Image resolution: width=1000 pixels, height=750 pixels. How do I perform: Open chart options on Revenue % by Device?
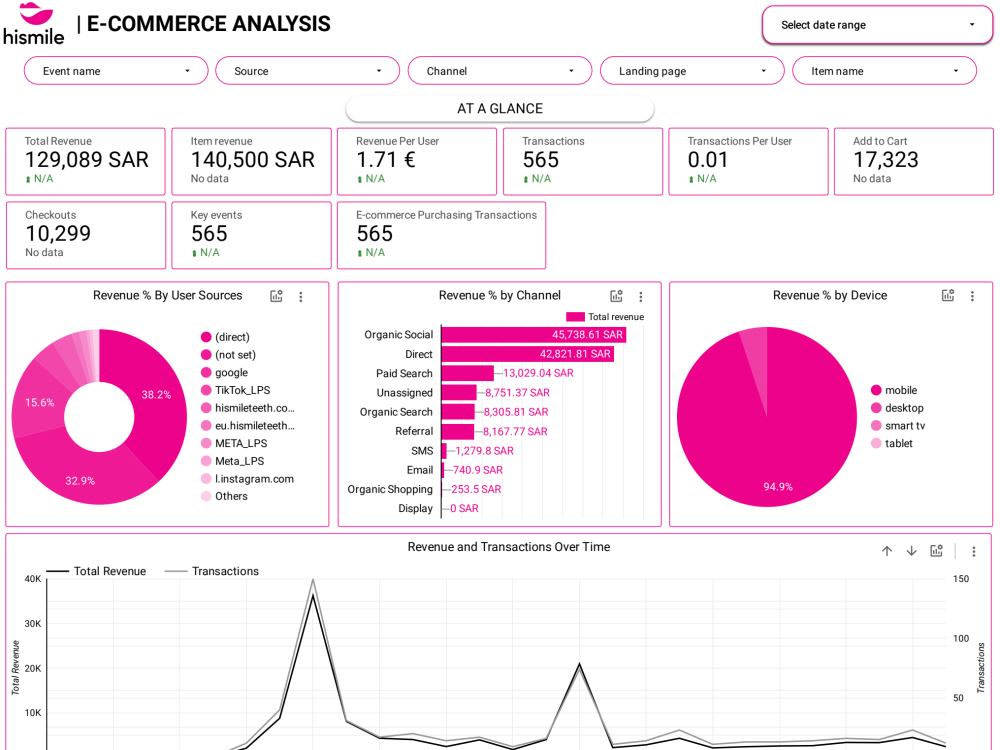[x=948, y=295]
